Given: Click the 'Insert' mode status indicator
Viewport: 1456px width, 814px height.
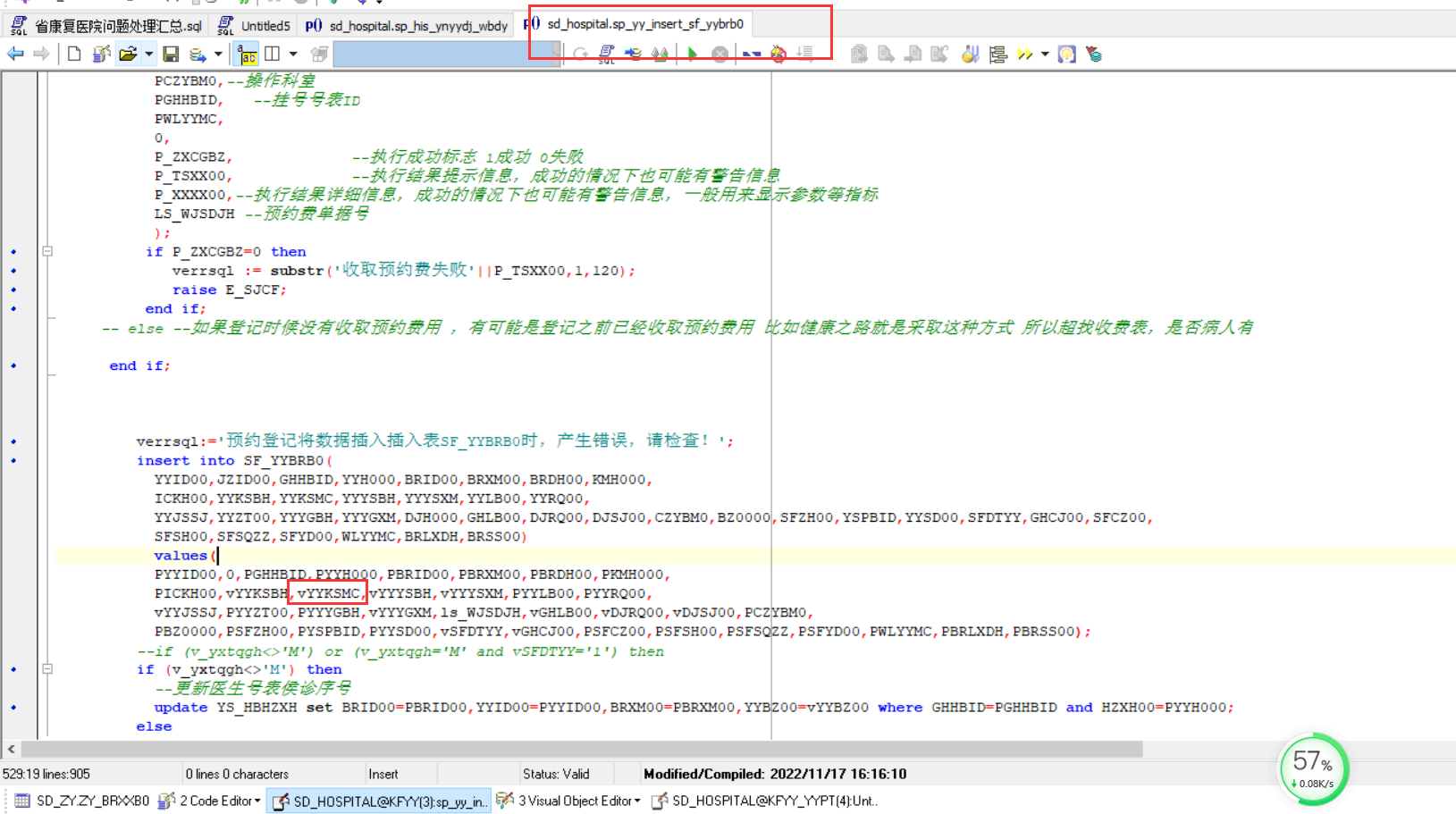Looking at the screenshot, I should click(x=383, y=774).
